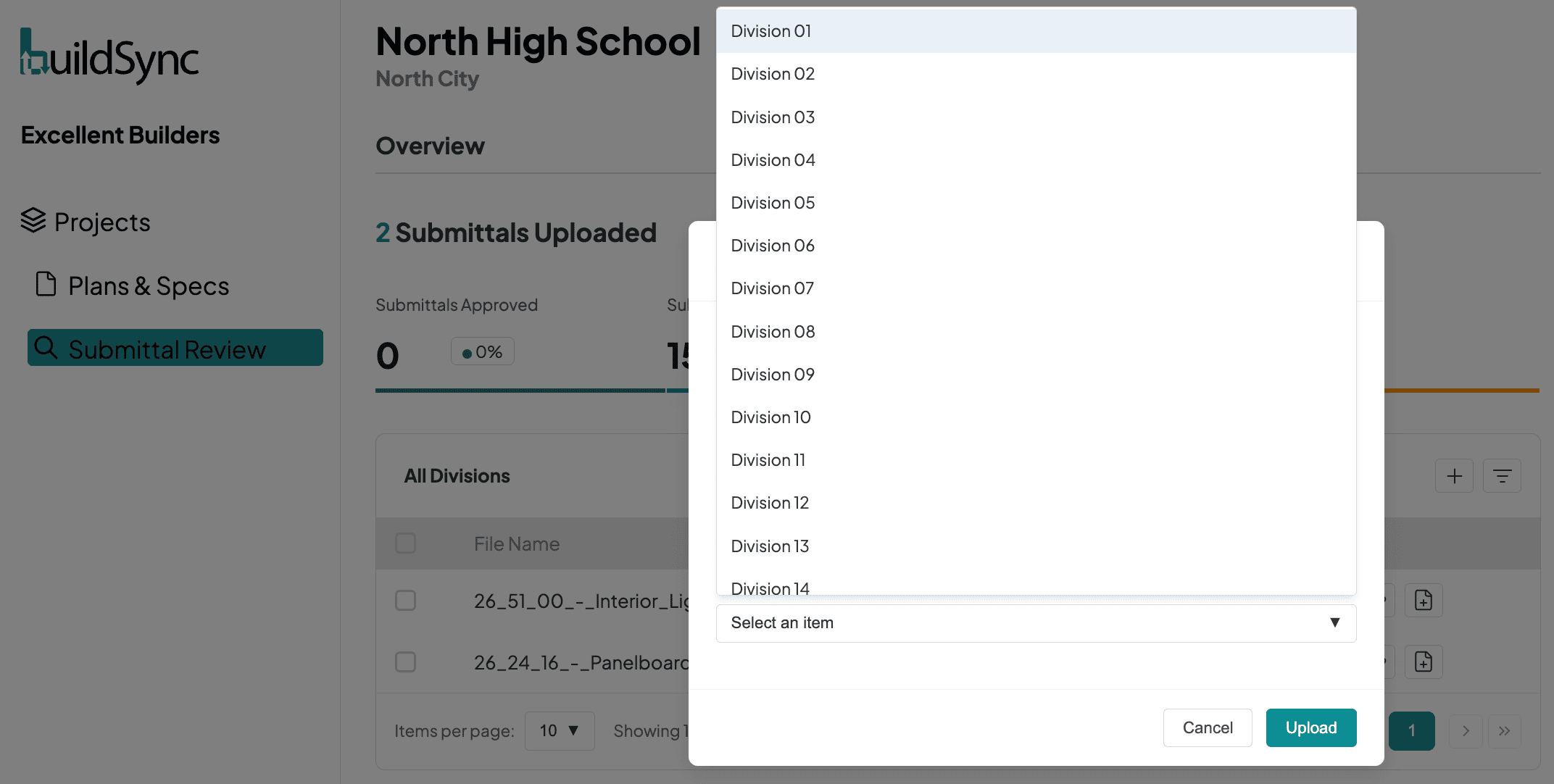
Task: Click add-file icon on Panelboard row
Action: 1424,662
